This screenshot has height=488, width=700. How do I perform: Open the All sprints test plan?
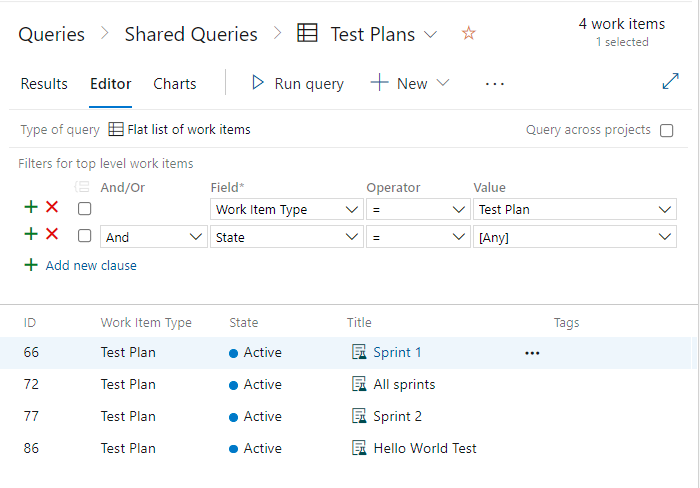(404, 384)
